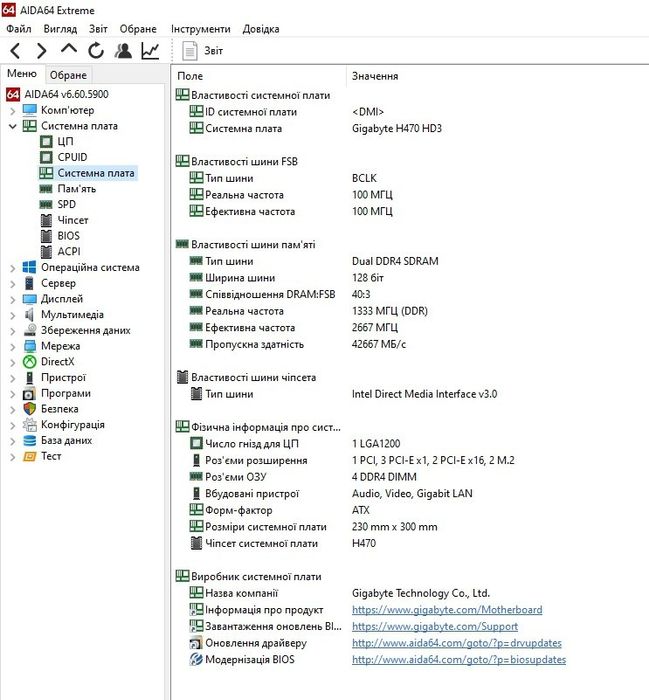The width and height of the screenshot is (649, 700).
Task: Expand the DirectX tree node
Action: click(x=12, y=362)
